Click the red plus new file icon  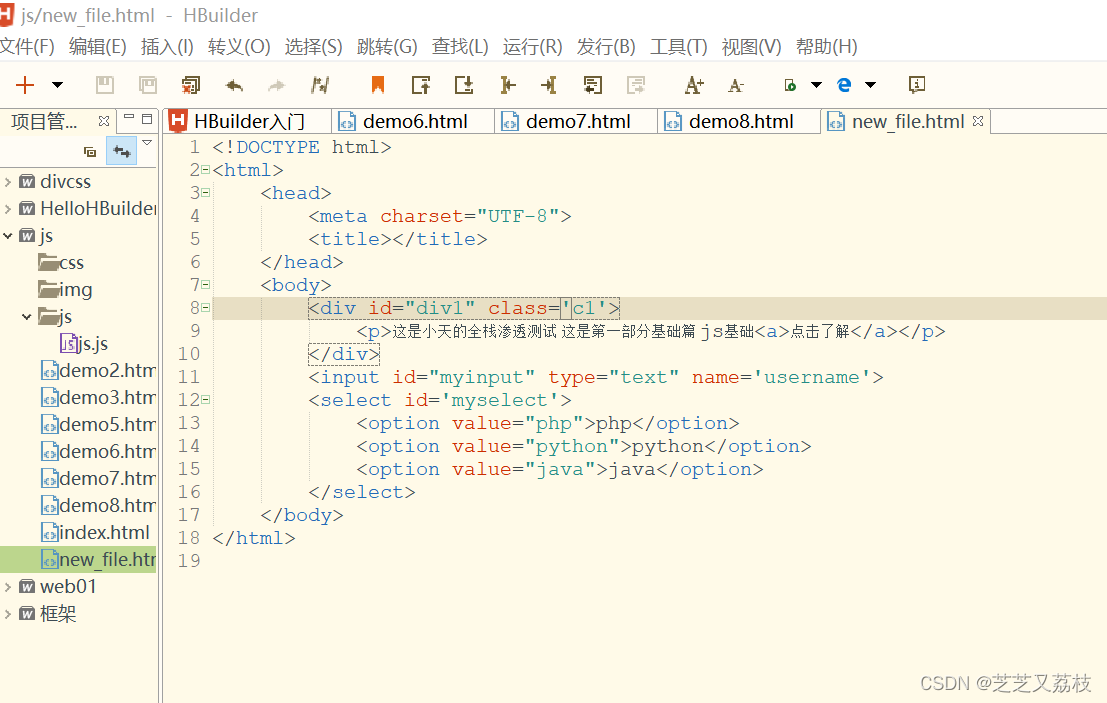25,85
